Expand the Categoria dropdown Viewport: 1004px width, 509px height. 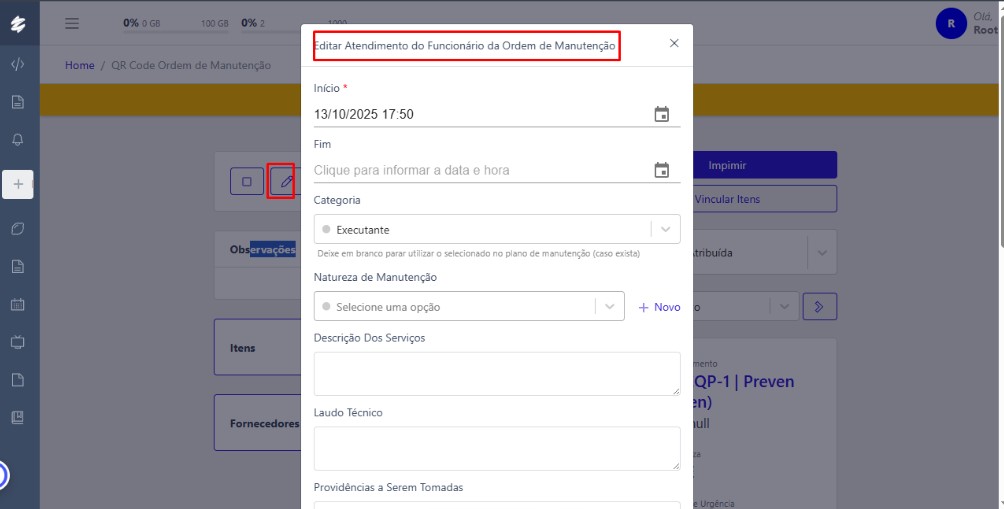click(665, 229)
